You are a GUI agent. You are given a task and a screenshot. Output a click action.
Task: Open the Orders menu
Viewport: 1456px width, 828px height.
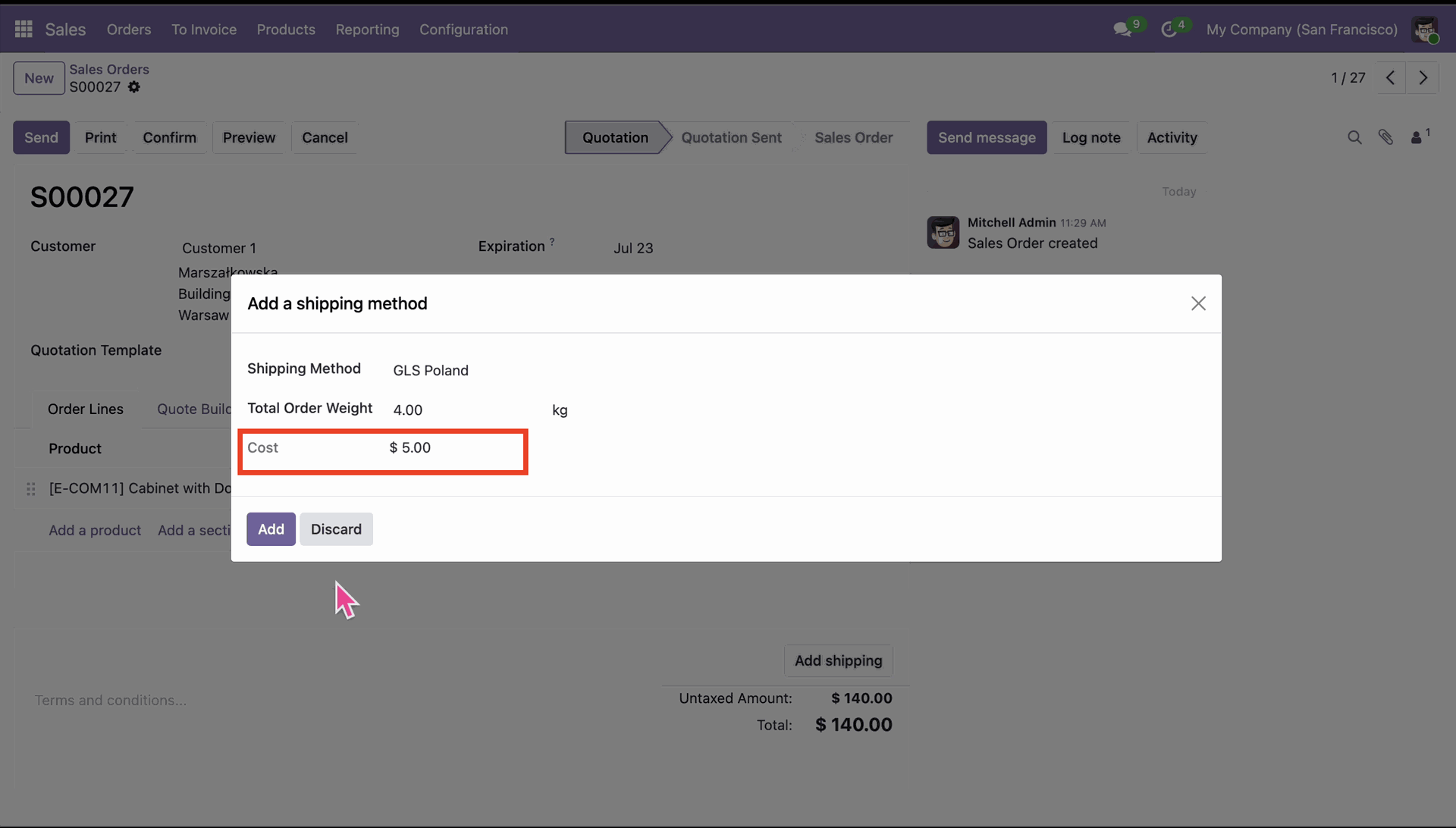pyautogui.click(x=129, y=30)
